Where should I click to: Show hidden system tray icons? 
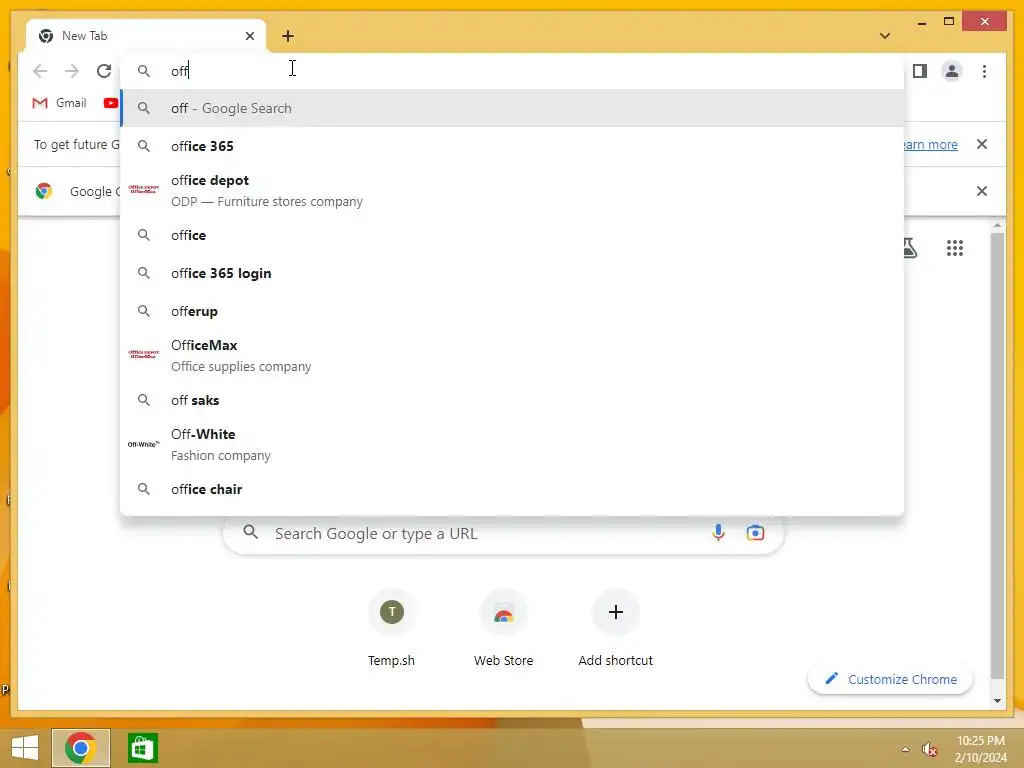point(905,749)
